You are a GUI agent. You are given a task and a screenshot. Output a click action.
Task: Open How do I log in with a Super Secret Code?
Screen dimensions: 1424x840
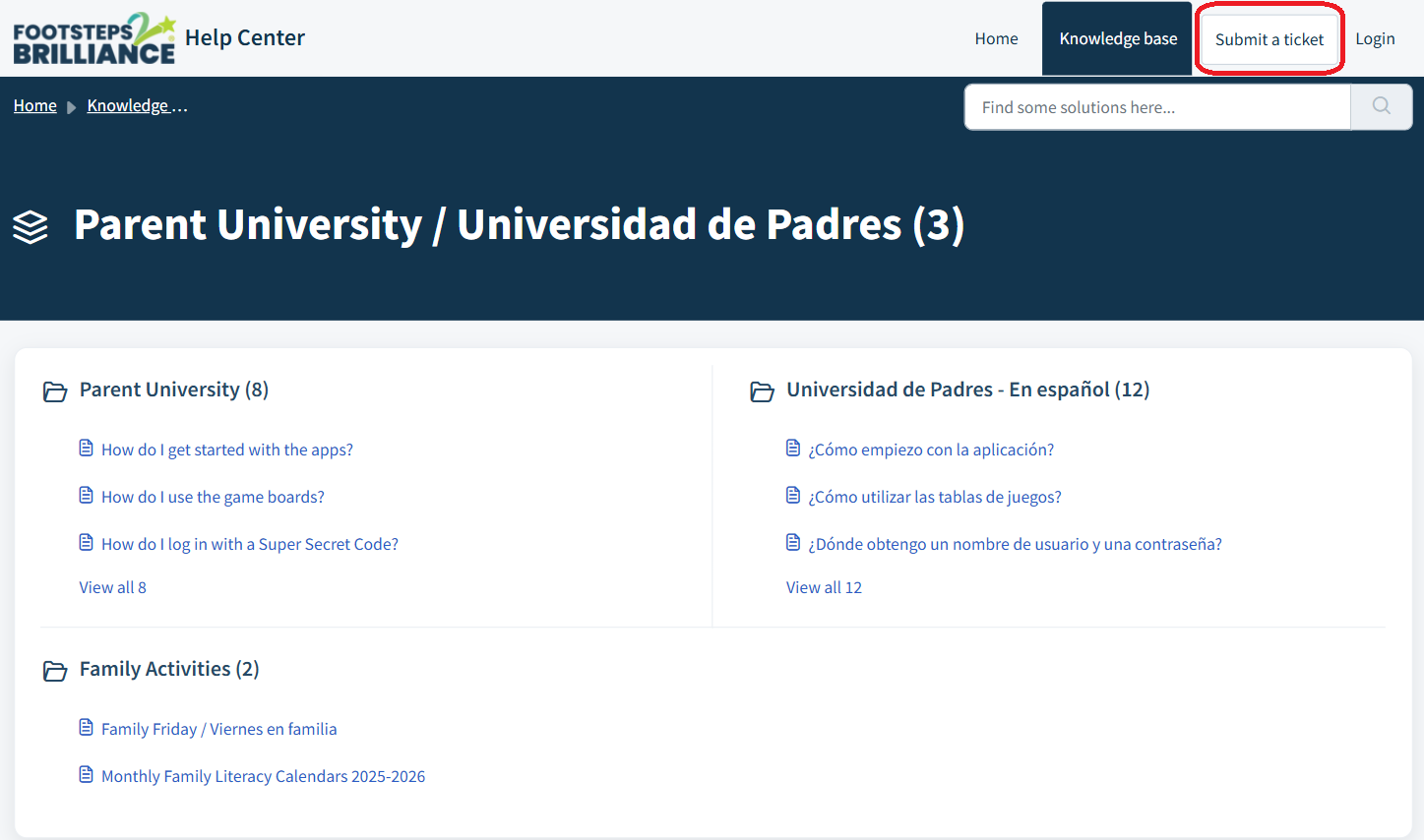pyautogui.click(x=250, y=544)
